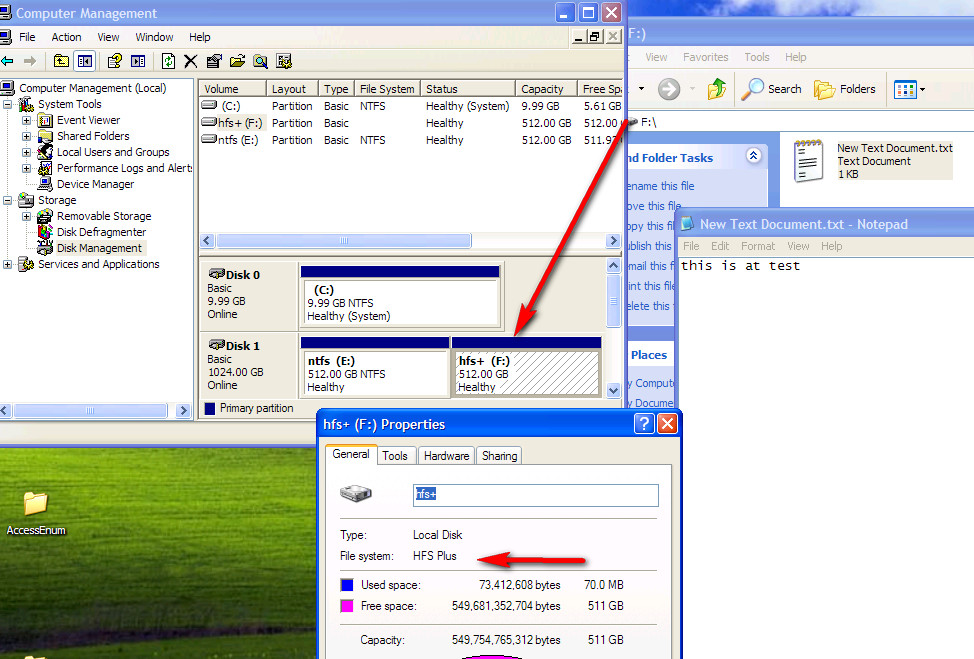This screenshot has width=974, height=659.
Task: Click the Explore magnifier toolbar icon
Action: pos(260,61)
